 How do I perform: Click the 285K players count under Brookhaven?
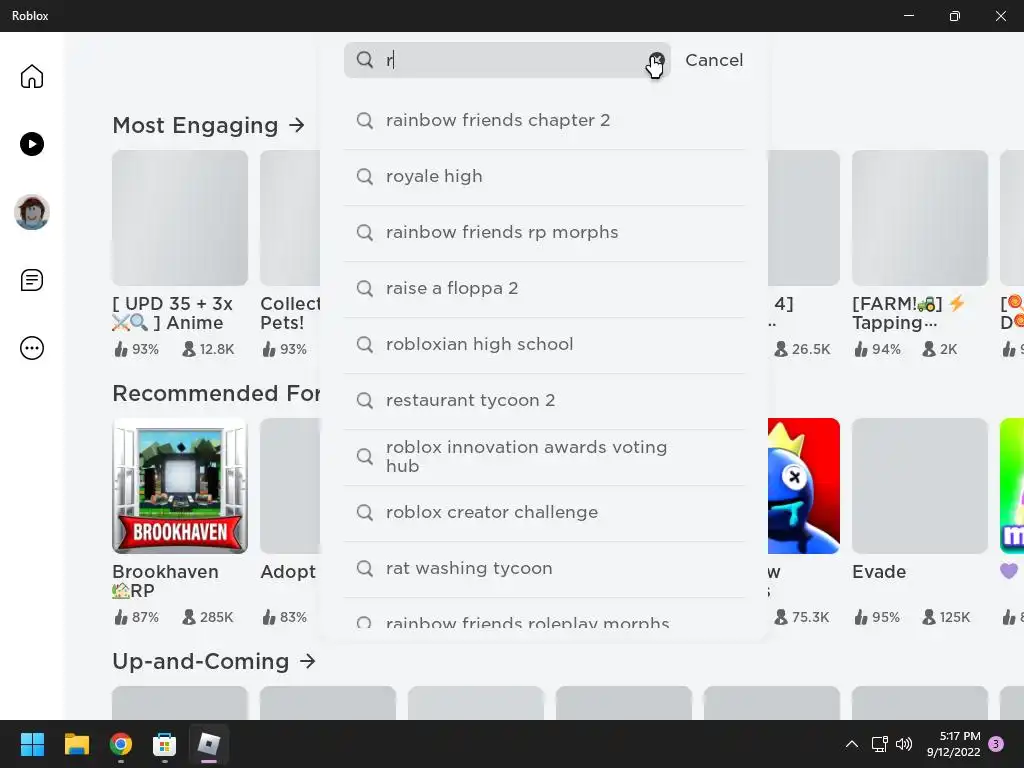point(208,617)
